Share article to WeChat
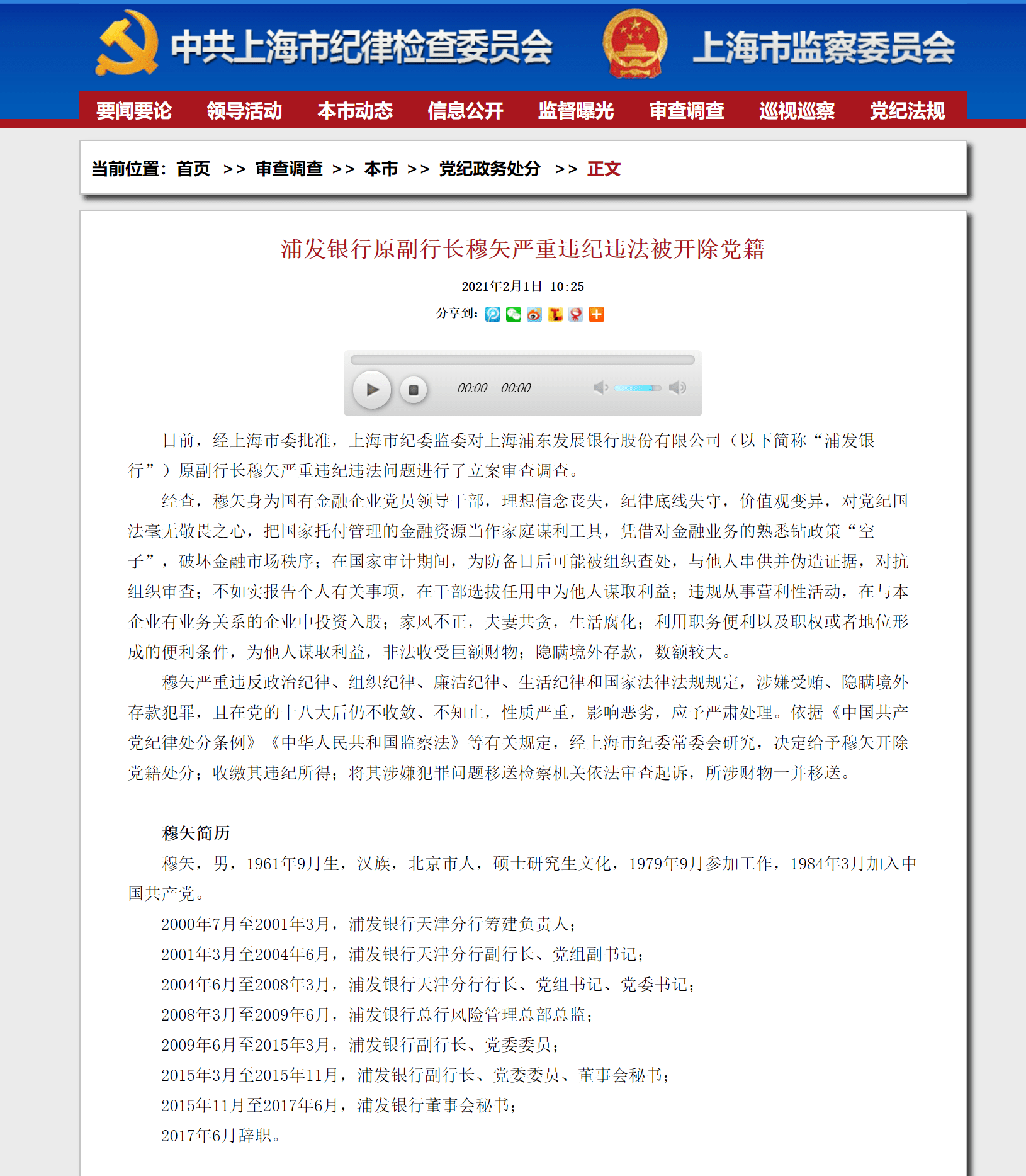The image size is (1026, 1176). click(512, 314)
